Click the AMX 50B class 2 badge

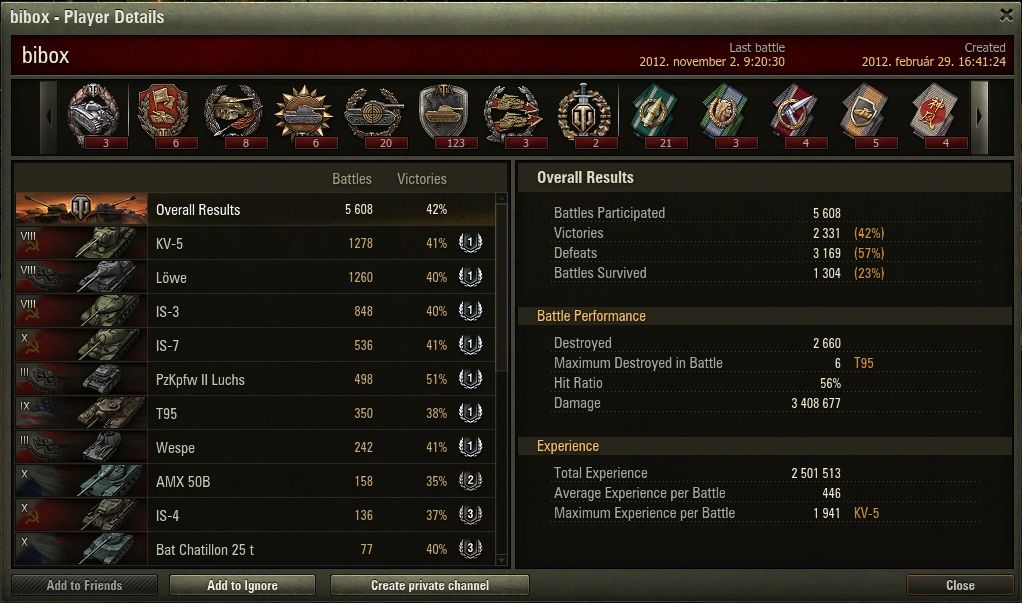pyautogui.click(x=470, y=481)
